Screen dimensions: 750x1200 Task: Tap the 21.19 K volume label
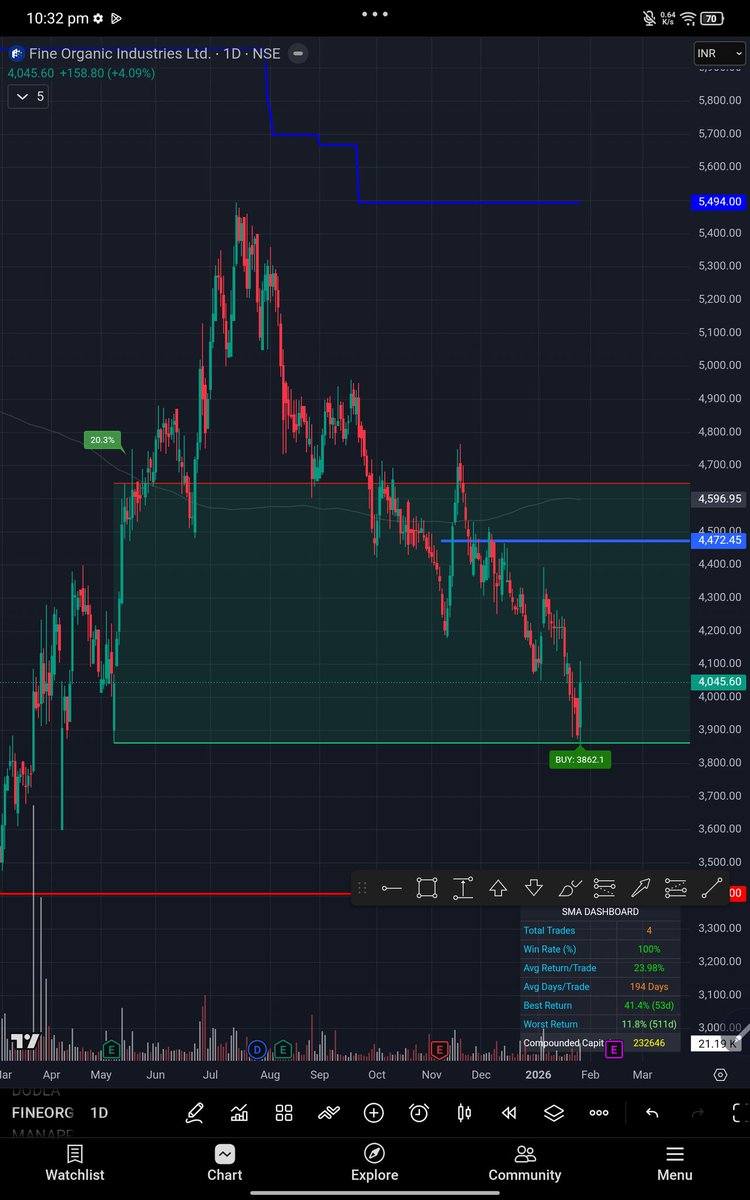tap(718, 1044)
